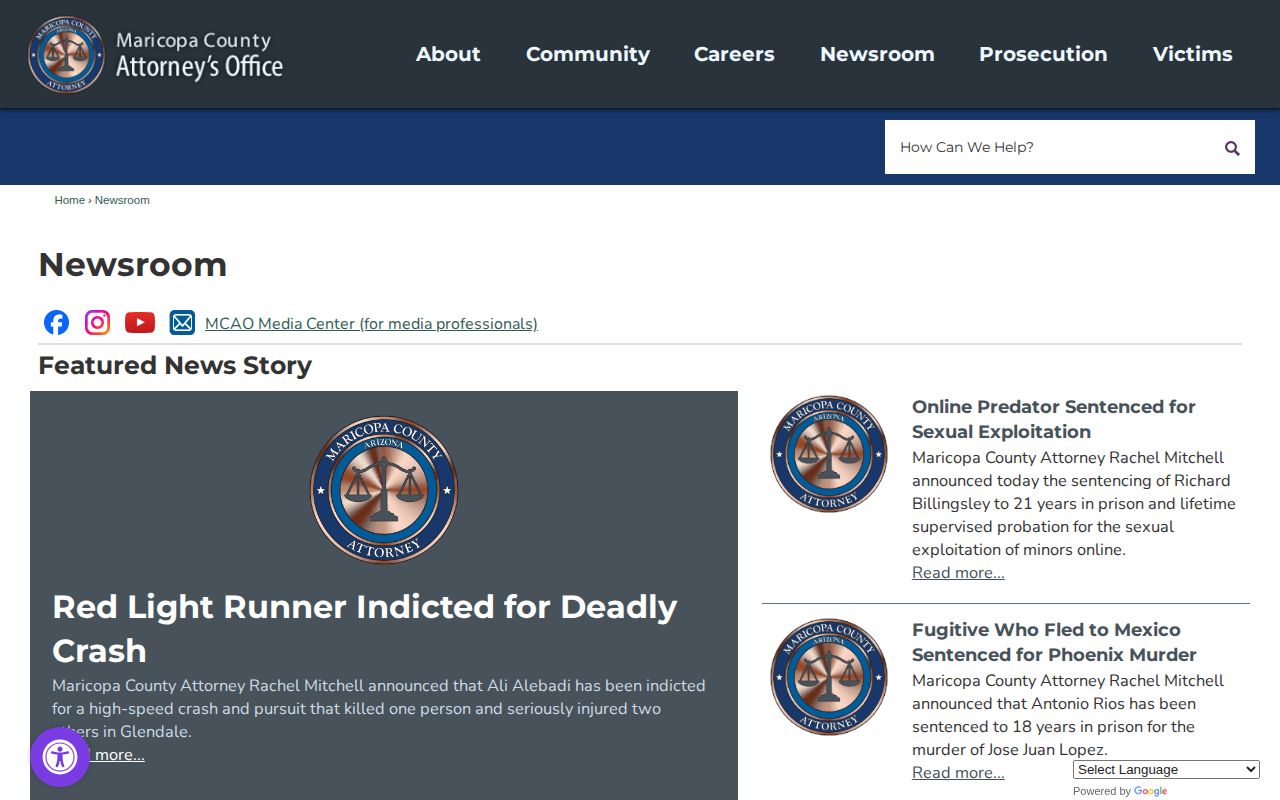The width and height of the screenshot is (1280, 800).
Task: Read more about Antonio Rios sentencing
Action: (x=958, y=772)
